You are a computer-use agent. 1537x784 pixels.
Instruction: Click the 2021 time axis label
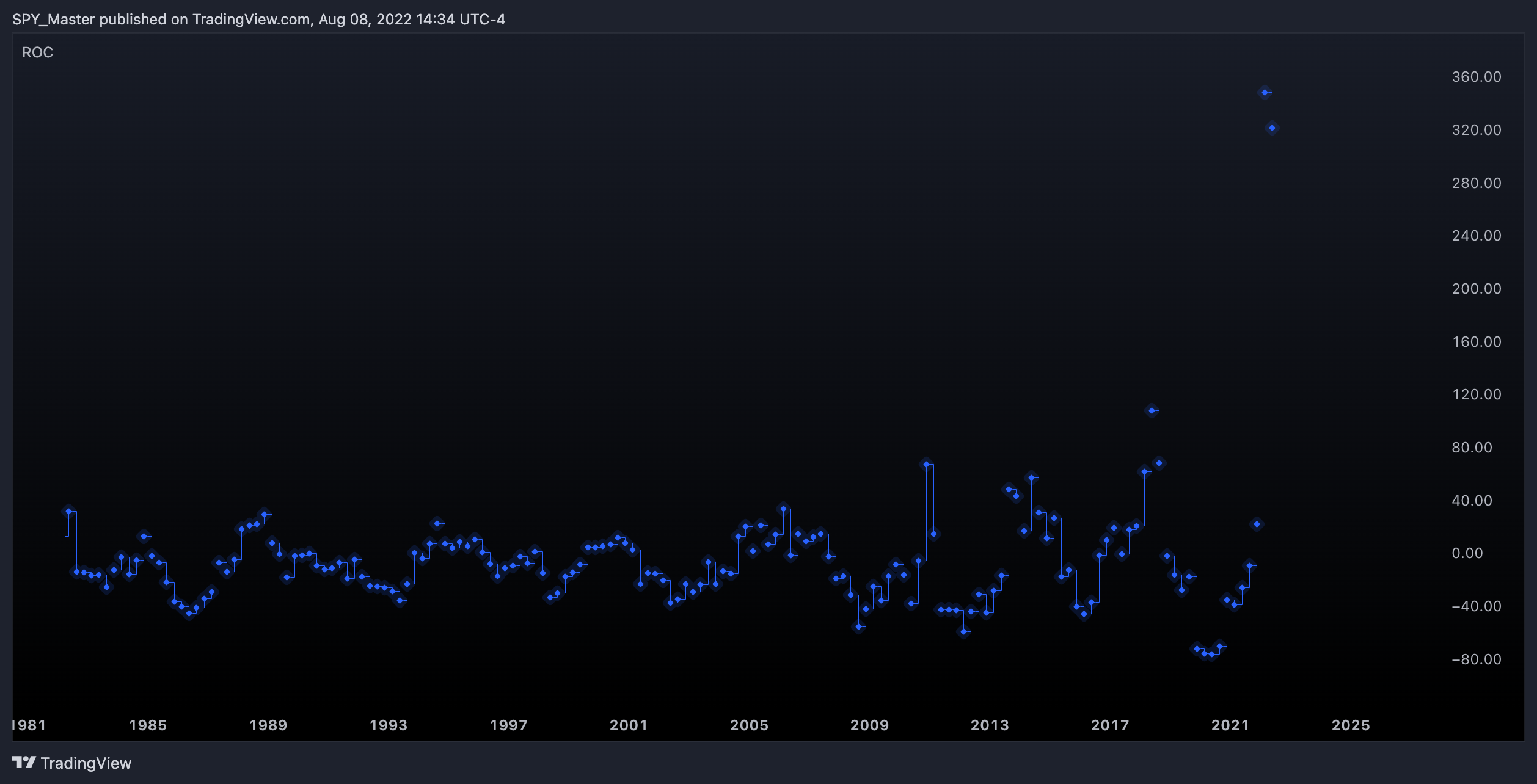pyautogui.click(x=1230, y=725)
